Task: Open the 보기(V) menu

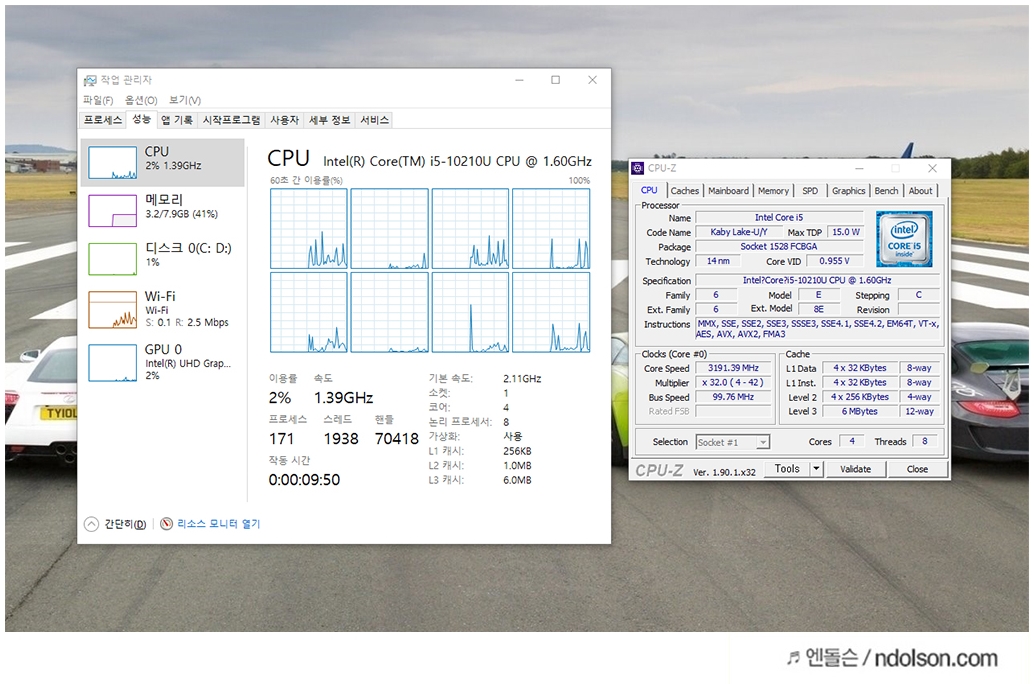Action: (x=185, y=100)
